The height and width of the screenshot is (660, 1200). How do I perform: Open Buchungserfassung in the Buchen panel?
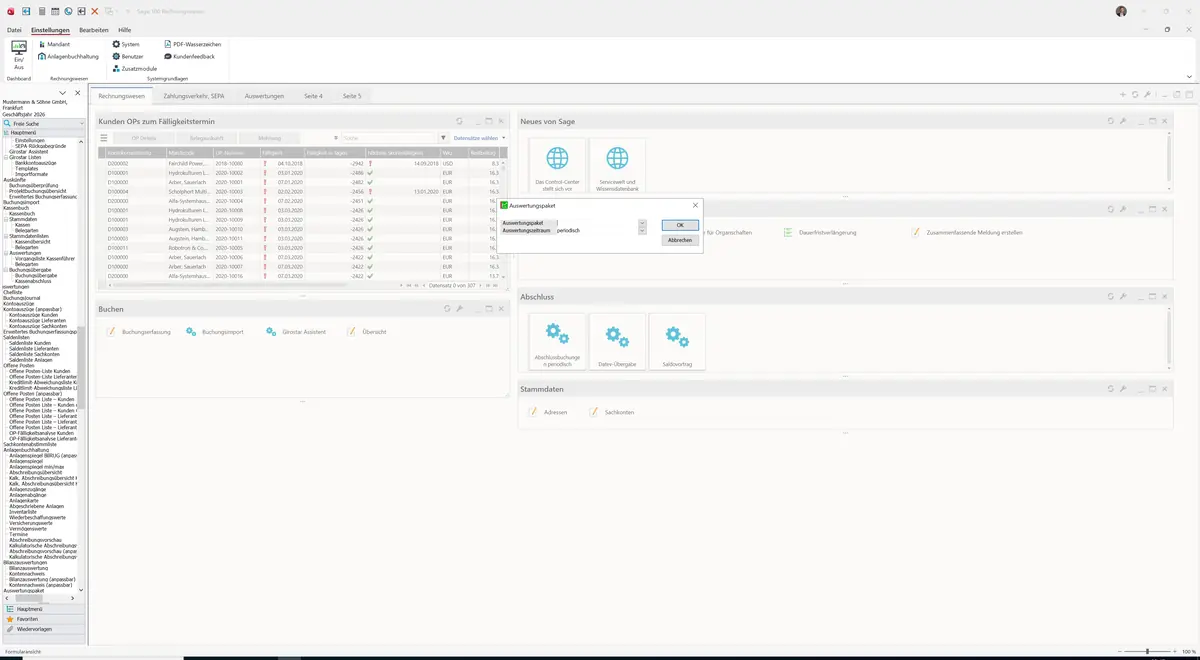[139, 331]
